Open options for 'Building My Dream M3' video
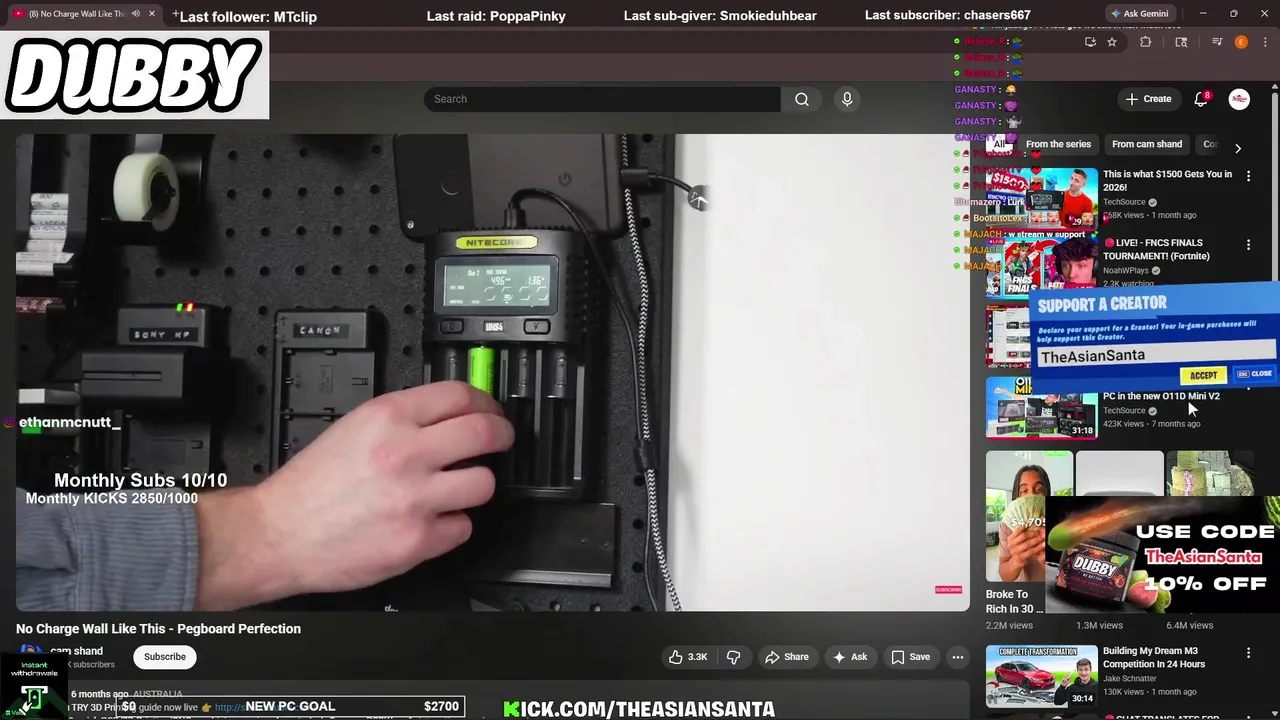The image size is (1280, 720). [x=1248, y=653]
